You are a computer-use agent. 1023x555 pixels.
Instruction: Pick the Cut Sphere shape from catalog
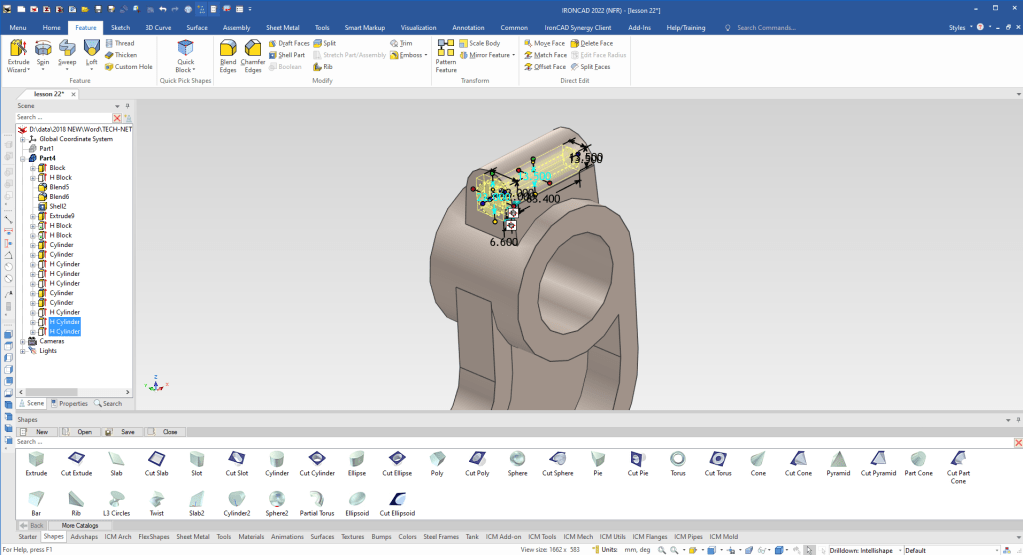[x=557, y=461]
